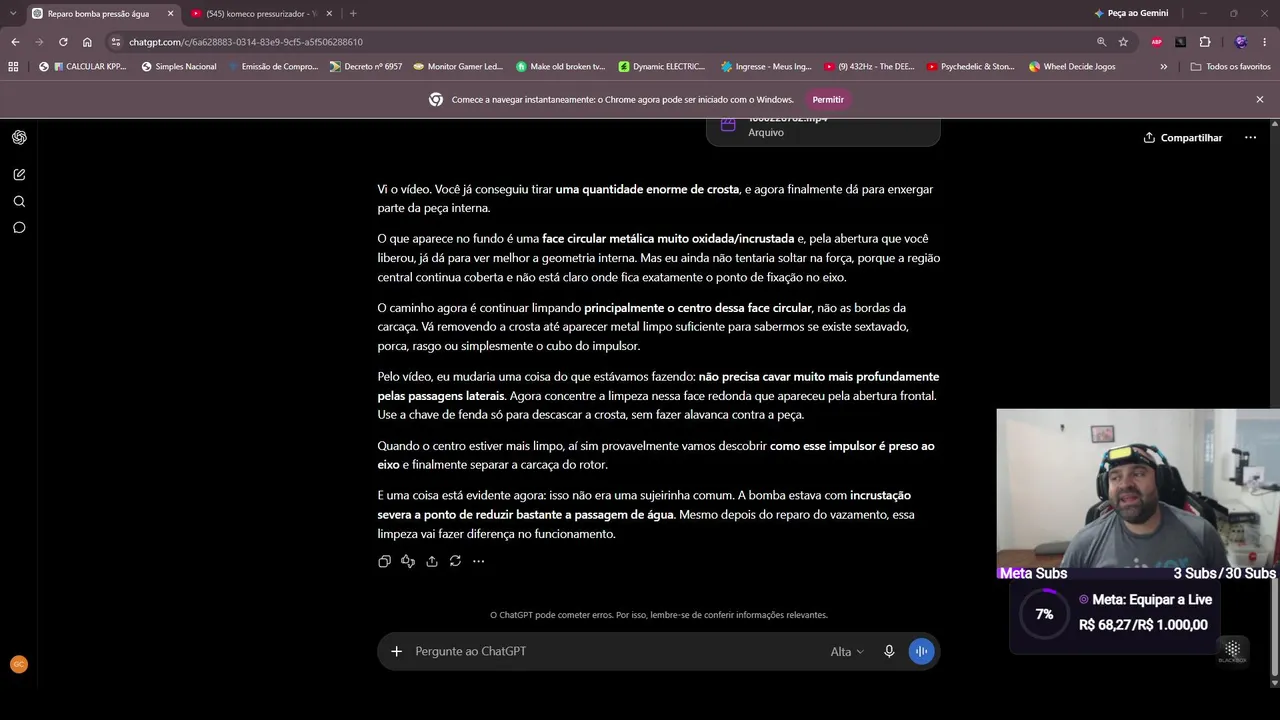Open the Todos os favoritos folder
1280x720 pixels.
(1231, 67)
